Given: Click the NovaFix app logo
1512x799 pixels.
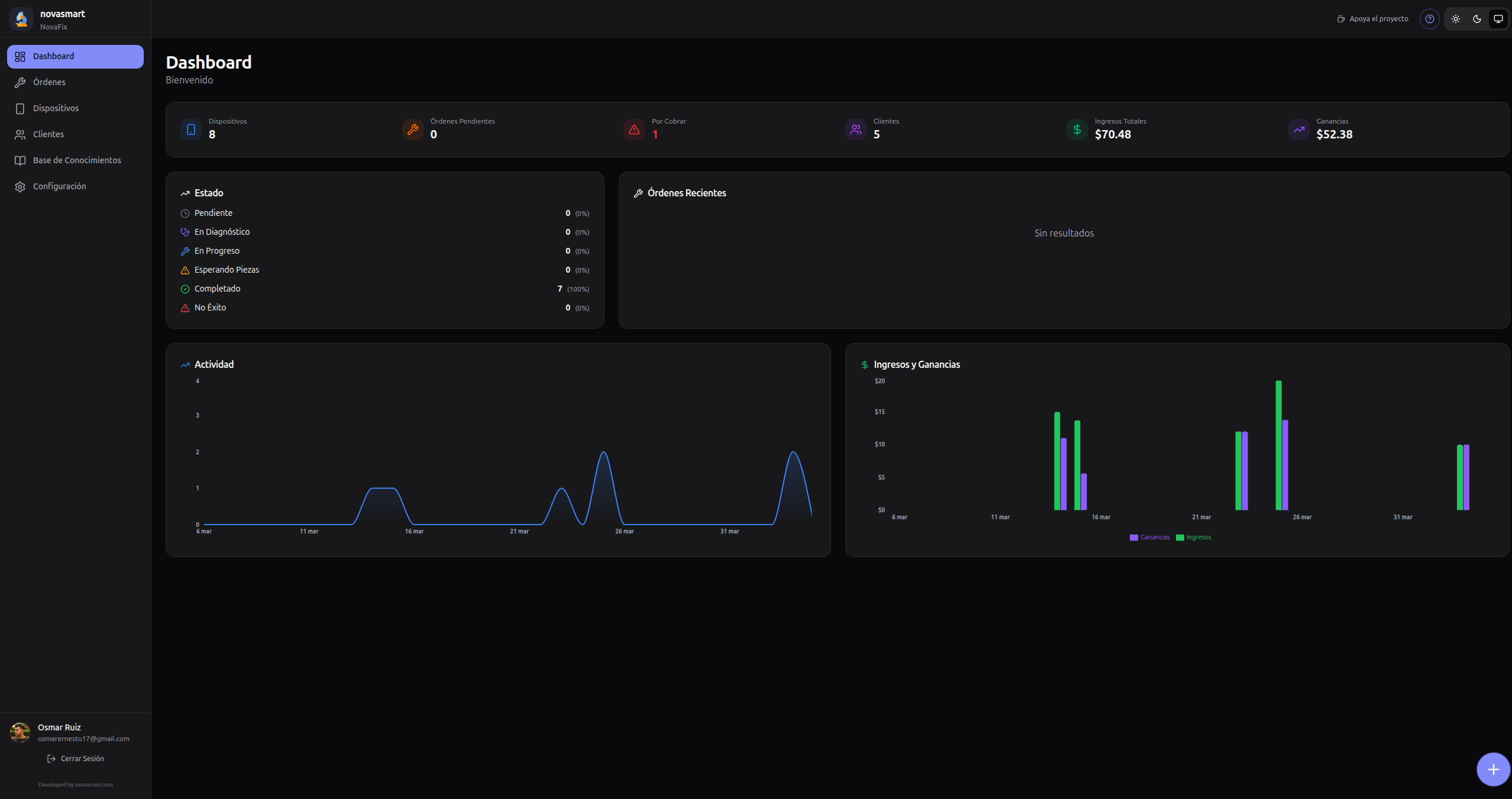Looking at the screenshot, I should [x=21, y=19].
